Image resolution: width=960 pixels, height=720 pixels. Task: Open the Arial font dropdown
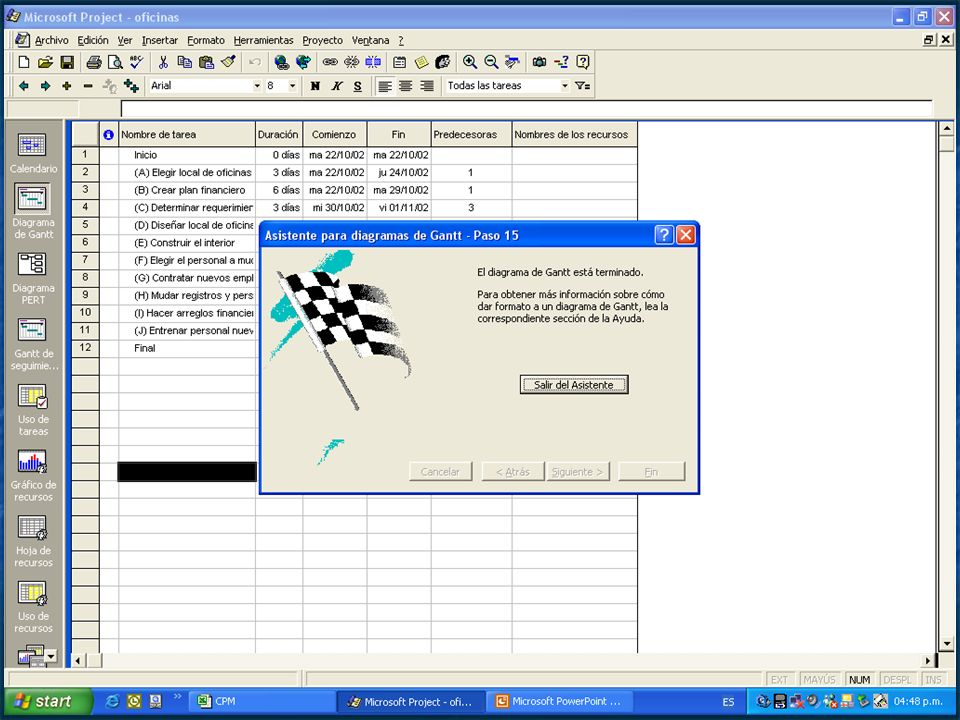[x=257, y=86]
